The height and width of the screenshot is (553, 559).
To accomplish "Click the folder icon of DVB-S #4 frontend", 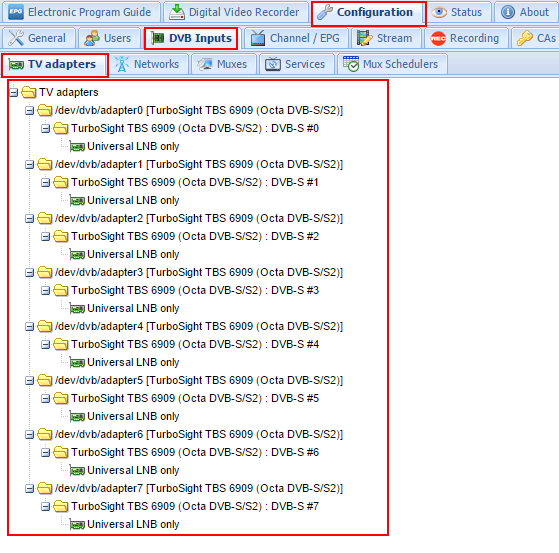I will point(61,344).
